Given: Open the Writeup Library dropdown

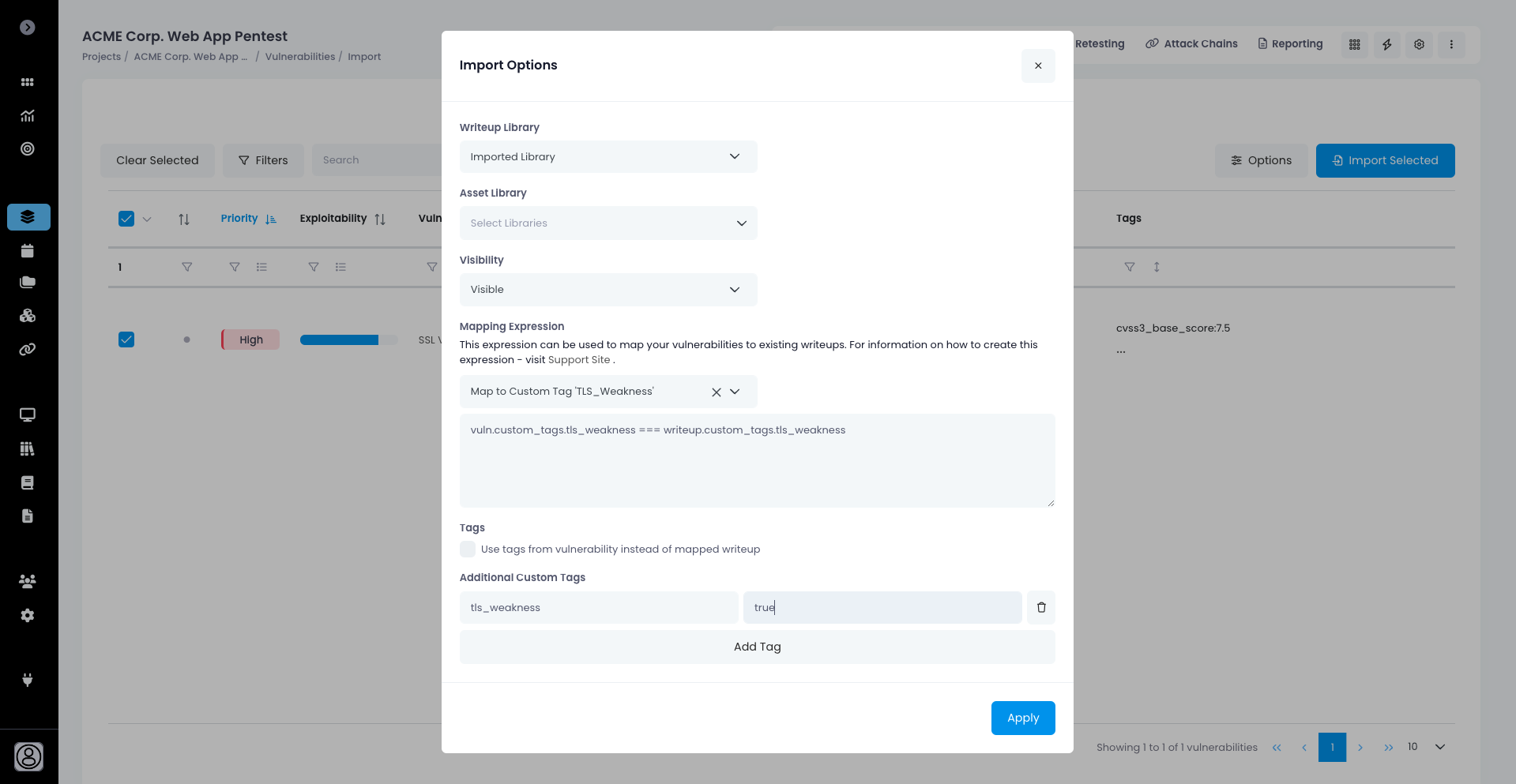Looking at the screenshot, I should [608, 156].
